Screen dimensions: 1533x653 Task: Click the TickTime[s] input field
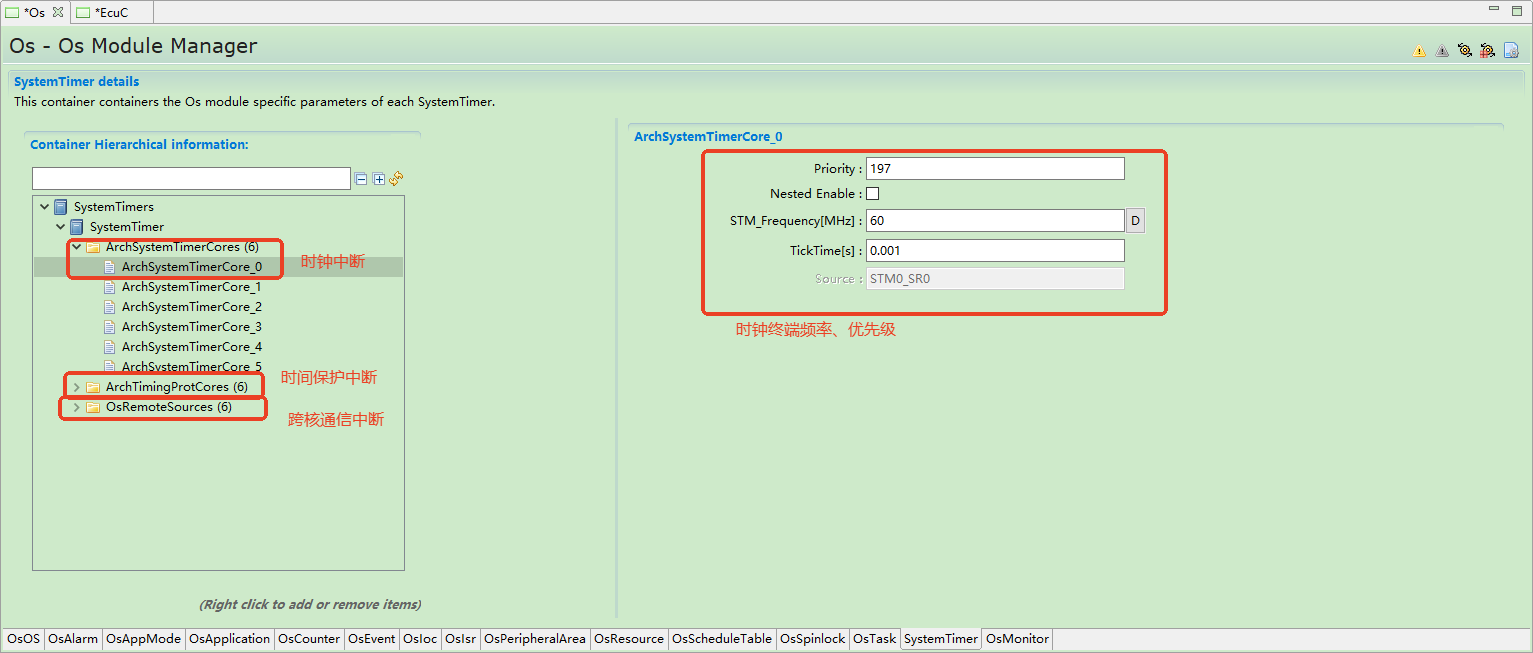(994, 250)
